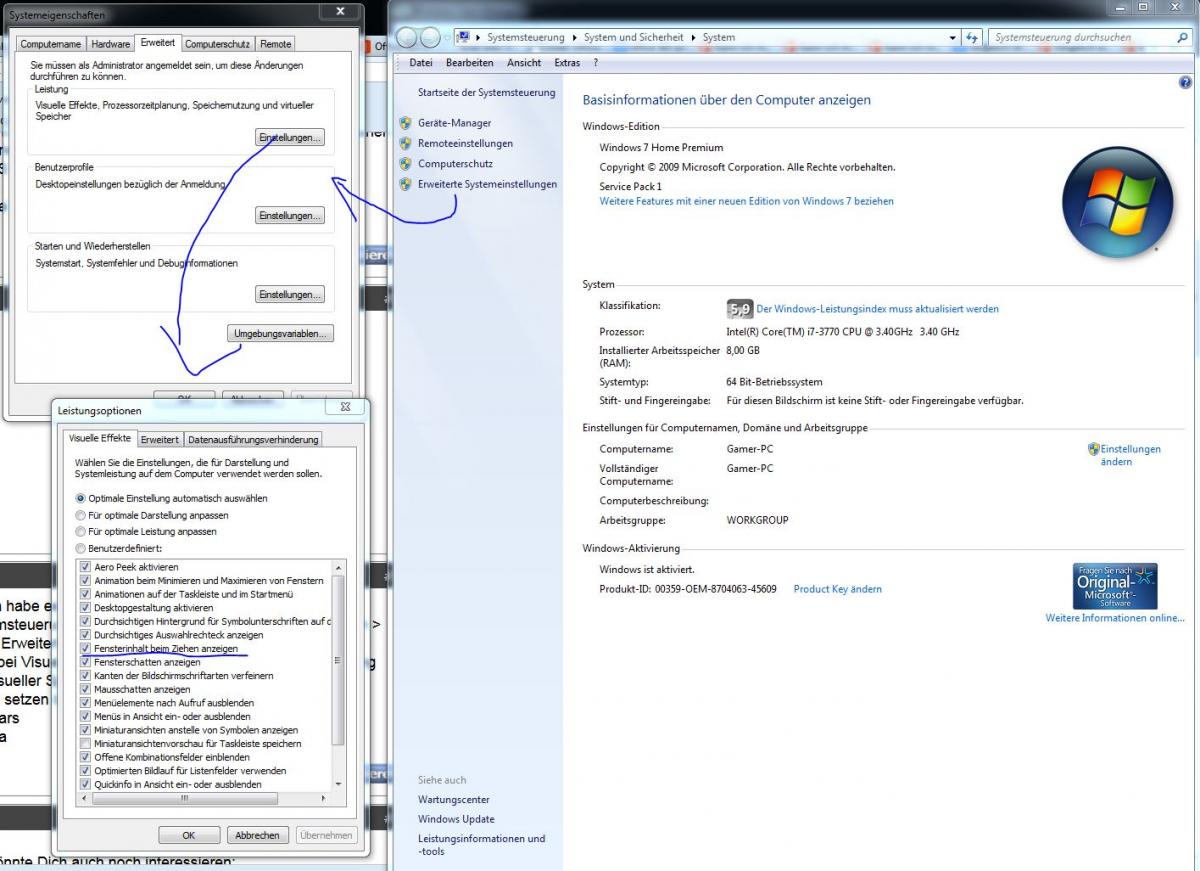Click the 'Wartungscenter' link
This screenshot has width=1200, height=871.
click(x=454, y=800)
